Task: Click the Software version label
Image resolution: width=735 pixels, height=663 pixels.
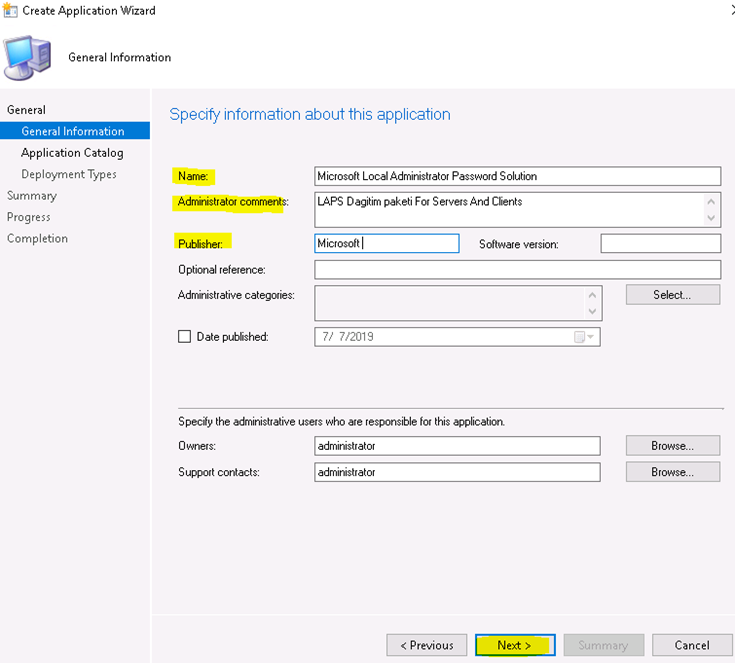Action: point(518,244)
